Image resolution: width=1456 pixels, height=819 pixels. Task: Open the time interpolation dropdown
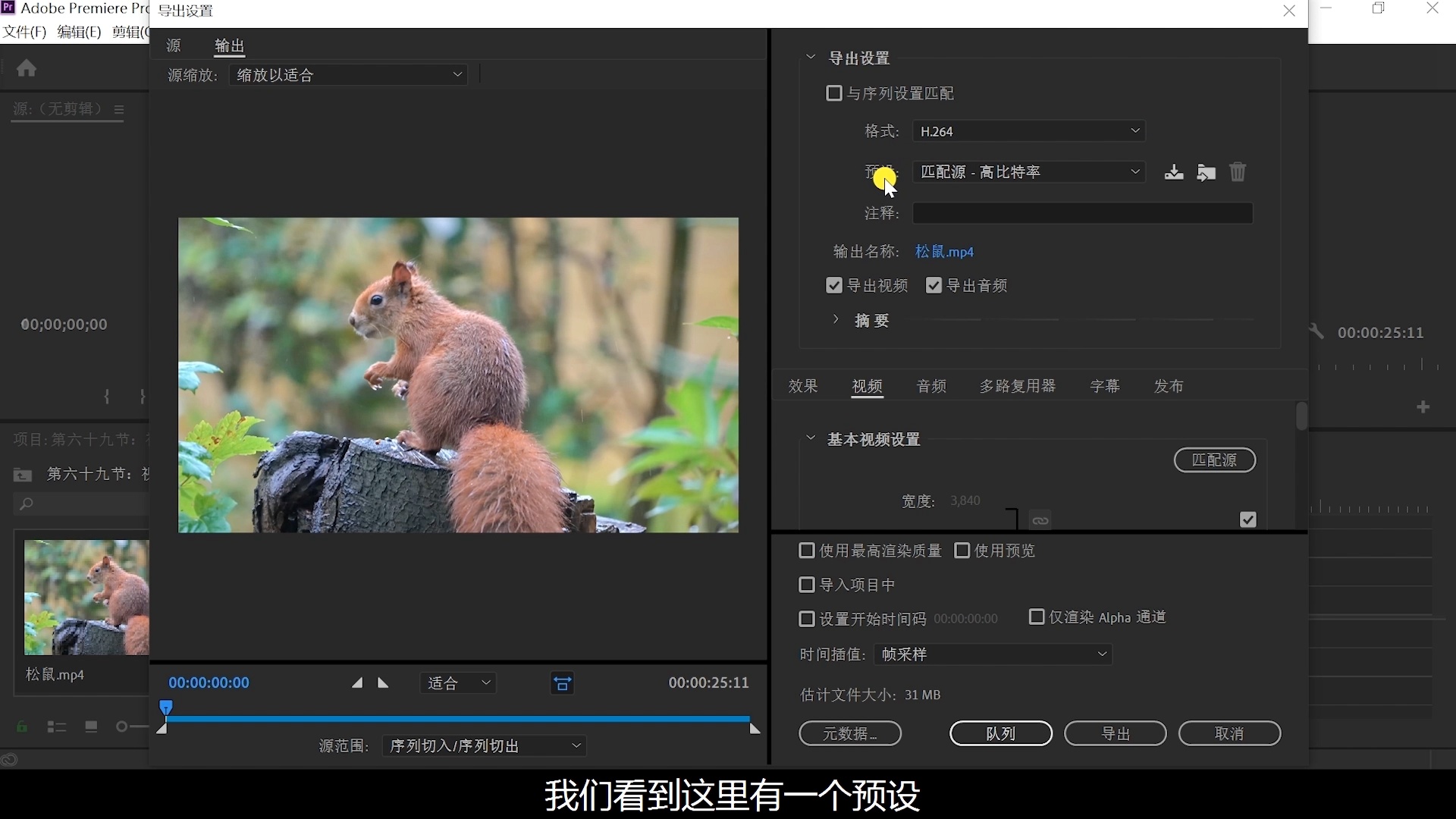pyautogui.click(x=993, y=654)
